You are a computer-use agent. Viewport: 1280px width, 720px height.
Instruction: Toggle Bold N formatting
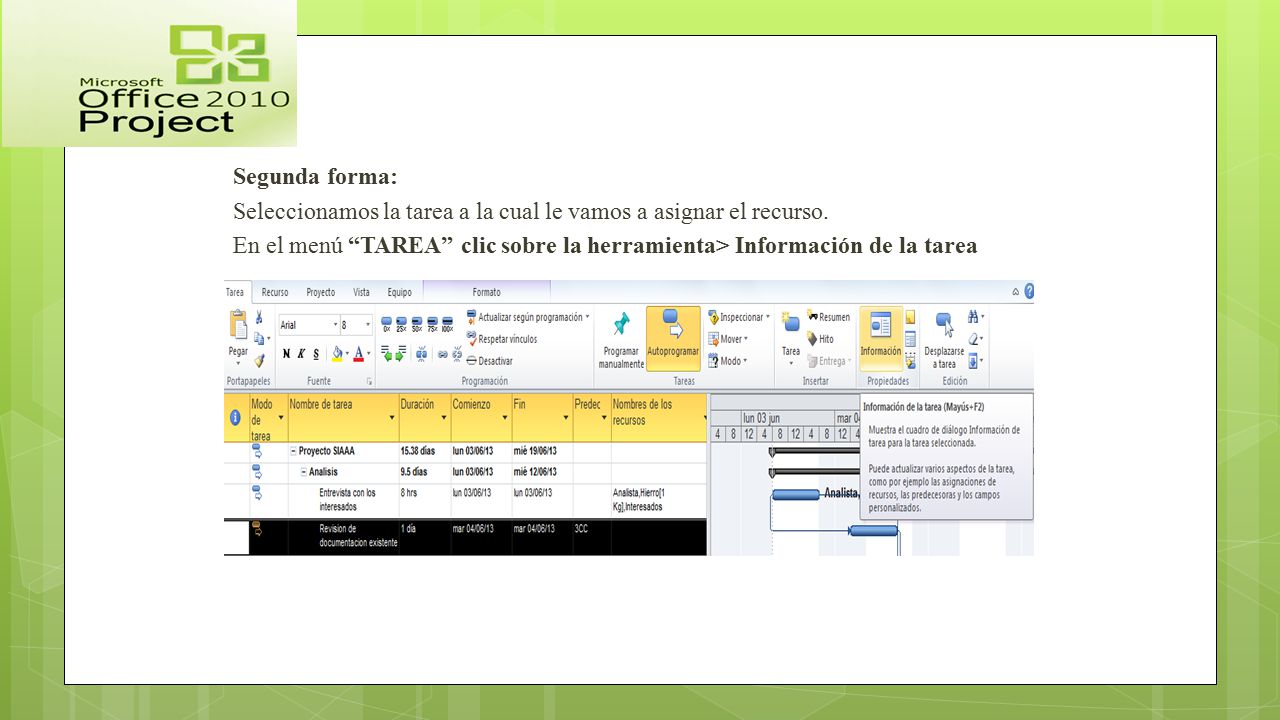pyautogui.click(x=287, y=354)
